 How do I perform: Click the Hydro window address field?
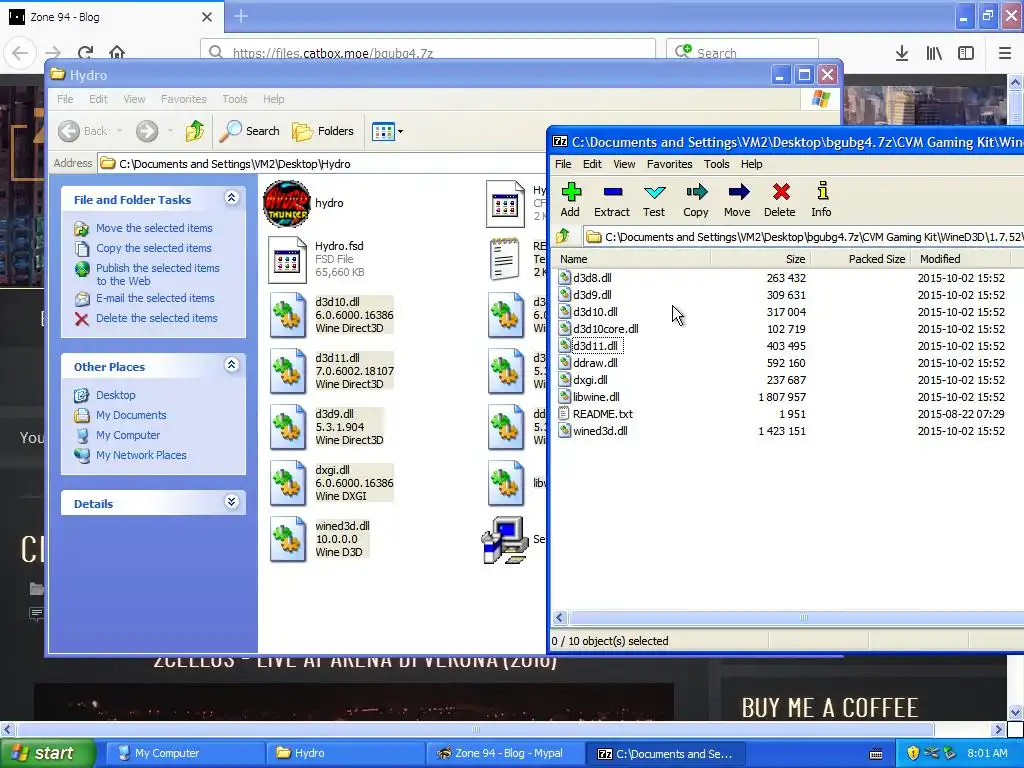pyautogui.click(x=323, y=164)
